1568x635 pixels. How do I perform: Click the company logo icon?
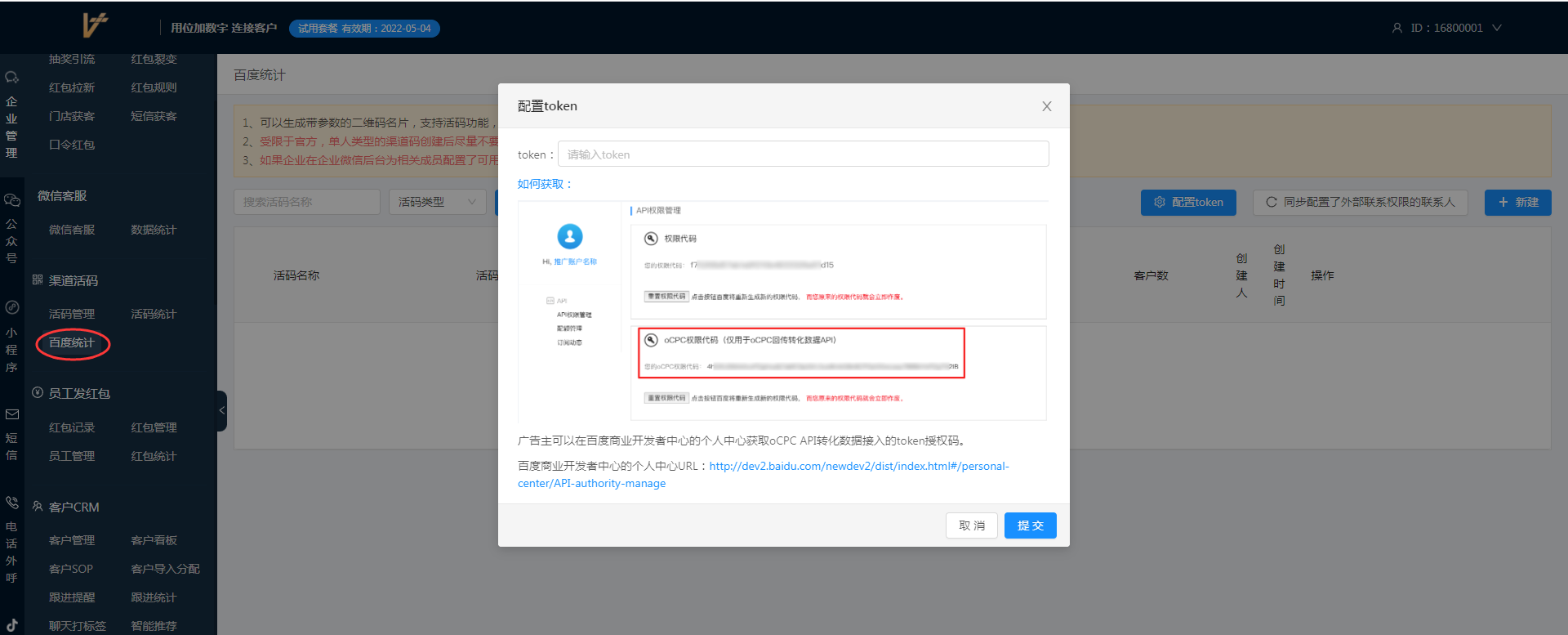(95, 25)
